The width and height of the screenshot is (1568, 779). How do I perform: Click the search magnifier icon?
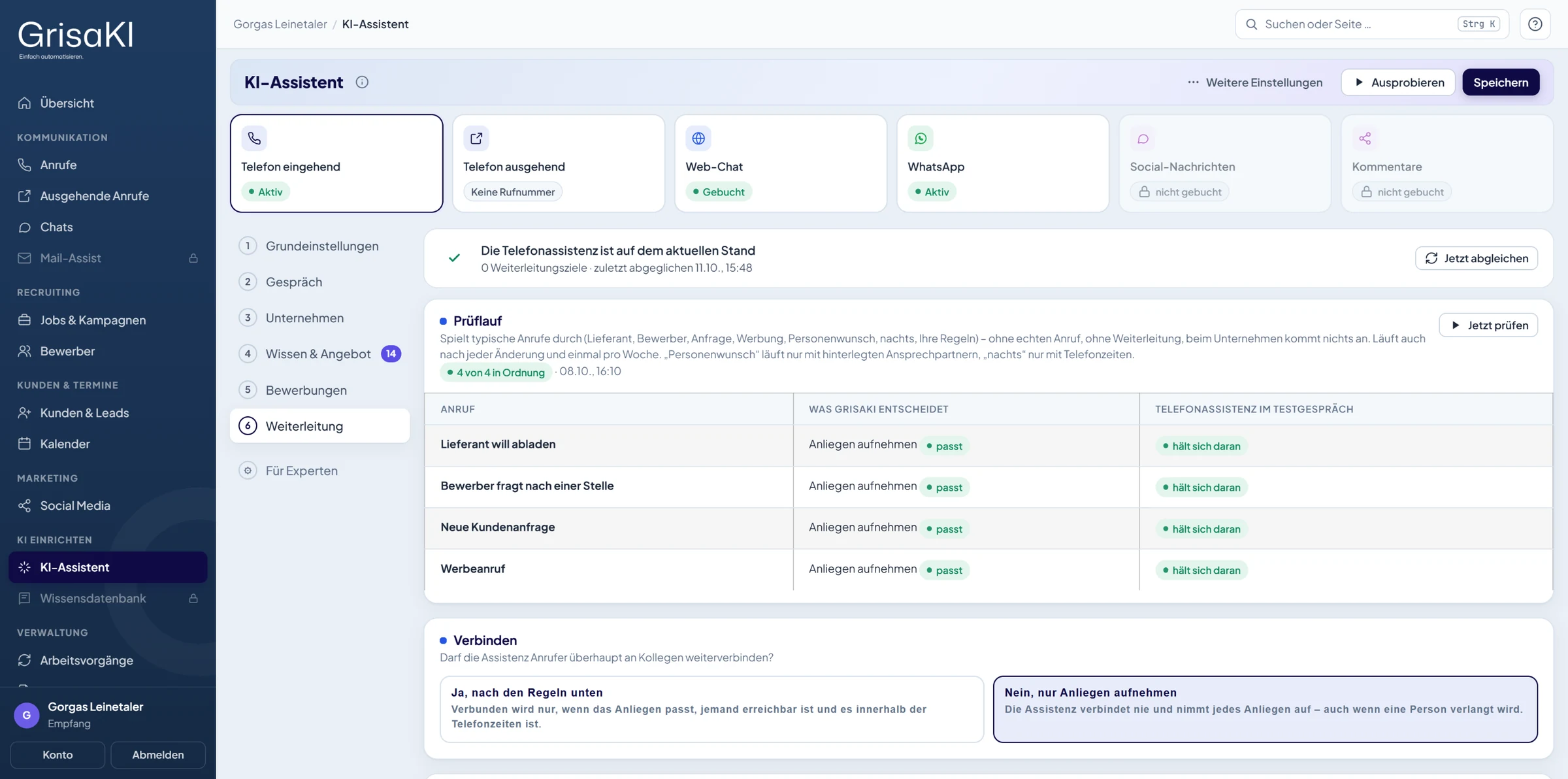[1251, 24]
